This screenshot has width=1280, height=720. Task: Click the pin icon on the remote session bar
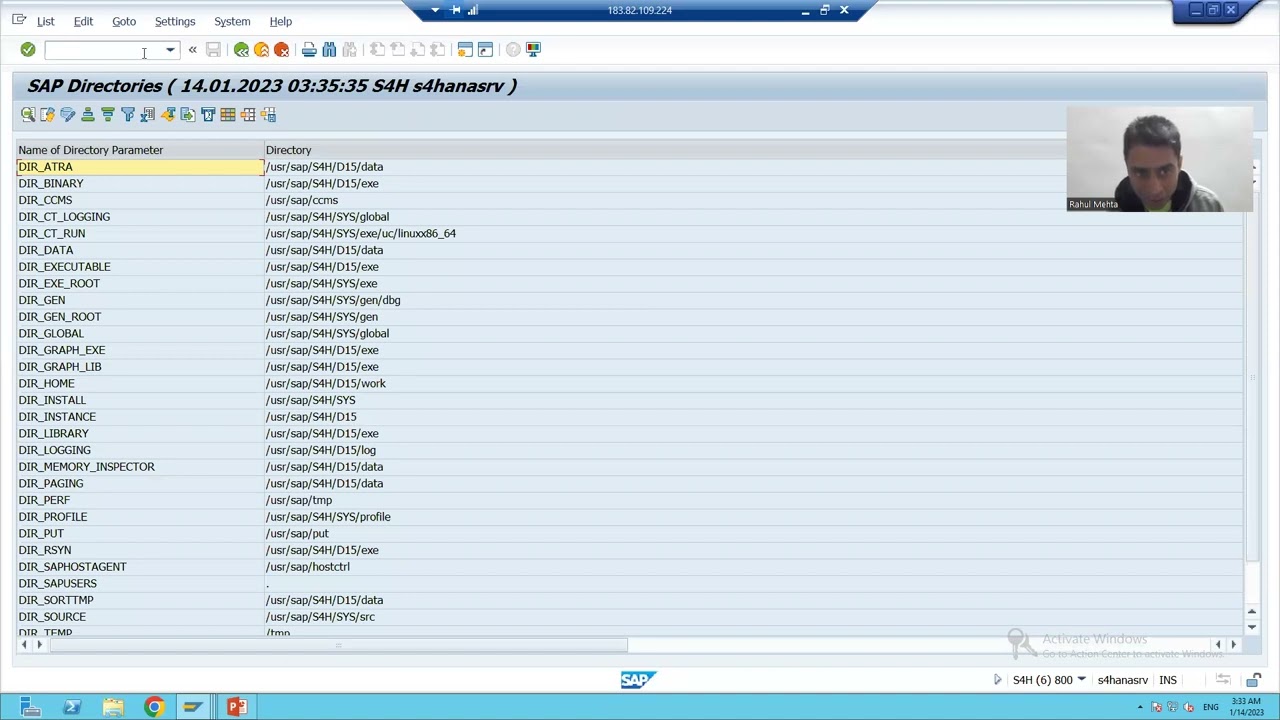tap(455, 10)
